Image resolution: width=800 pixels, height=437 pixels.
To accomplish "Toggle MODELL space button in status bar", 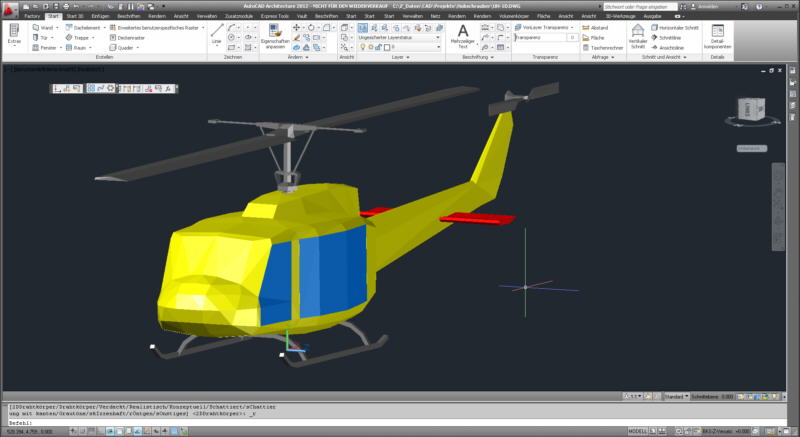I will (x=638, y=431).
